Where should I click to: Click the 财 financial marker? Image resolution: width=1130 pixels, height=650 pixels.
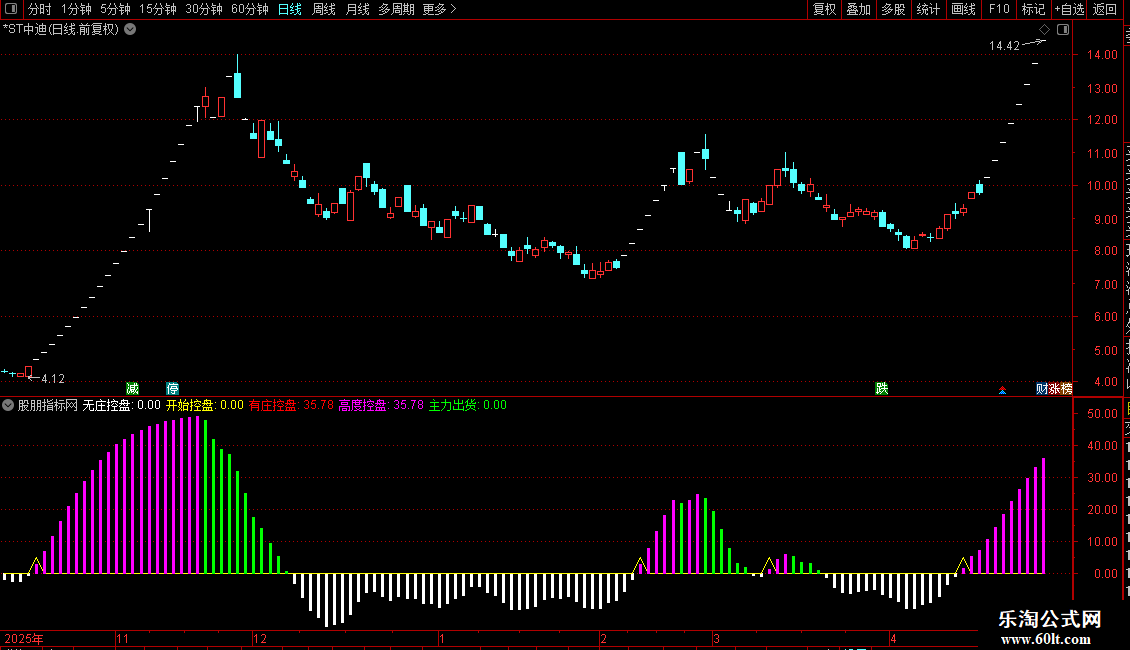pyautogui.click(x=1041, y=388)
